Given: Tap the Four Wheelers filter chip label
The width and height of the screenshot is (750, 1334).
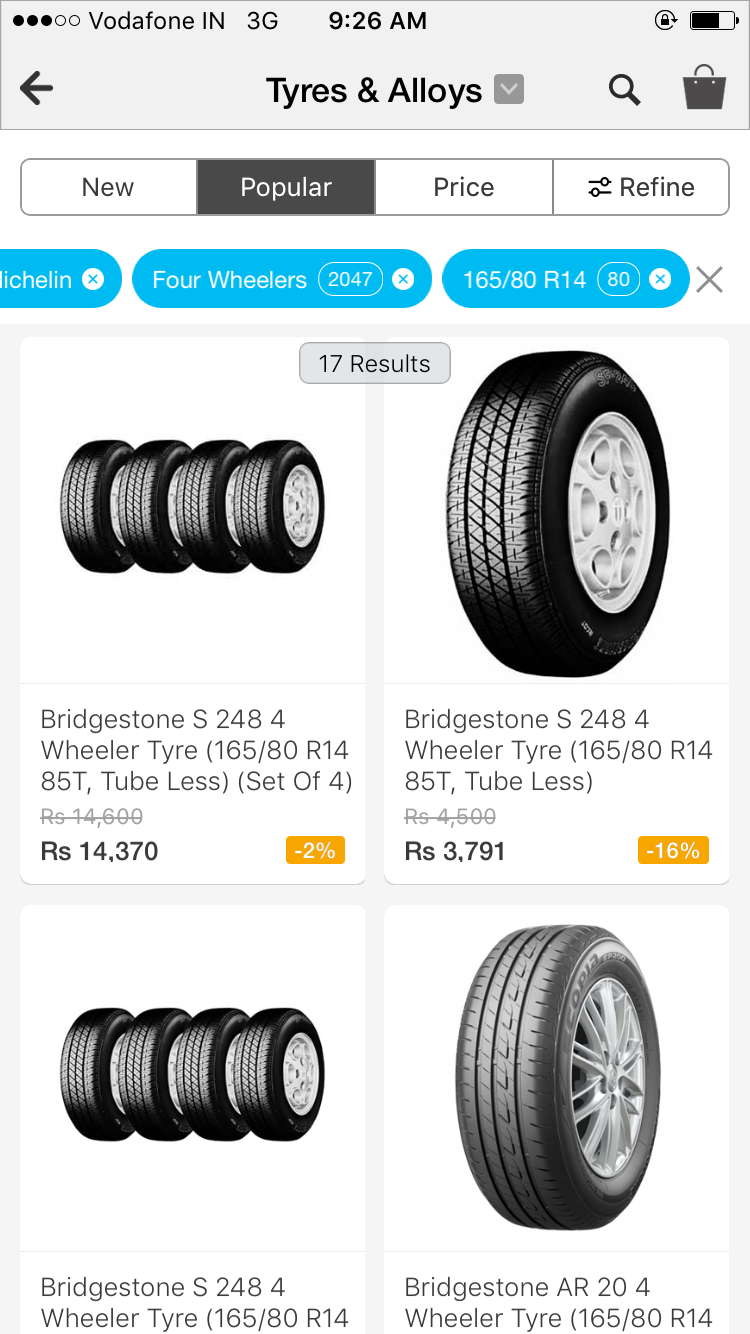Looking at the screenshot, I should click(229, 279).
